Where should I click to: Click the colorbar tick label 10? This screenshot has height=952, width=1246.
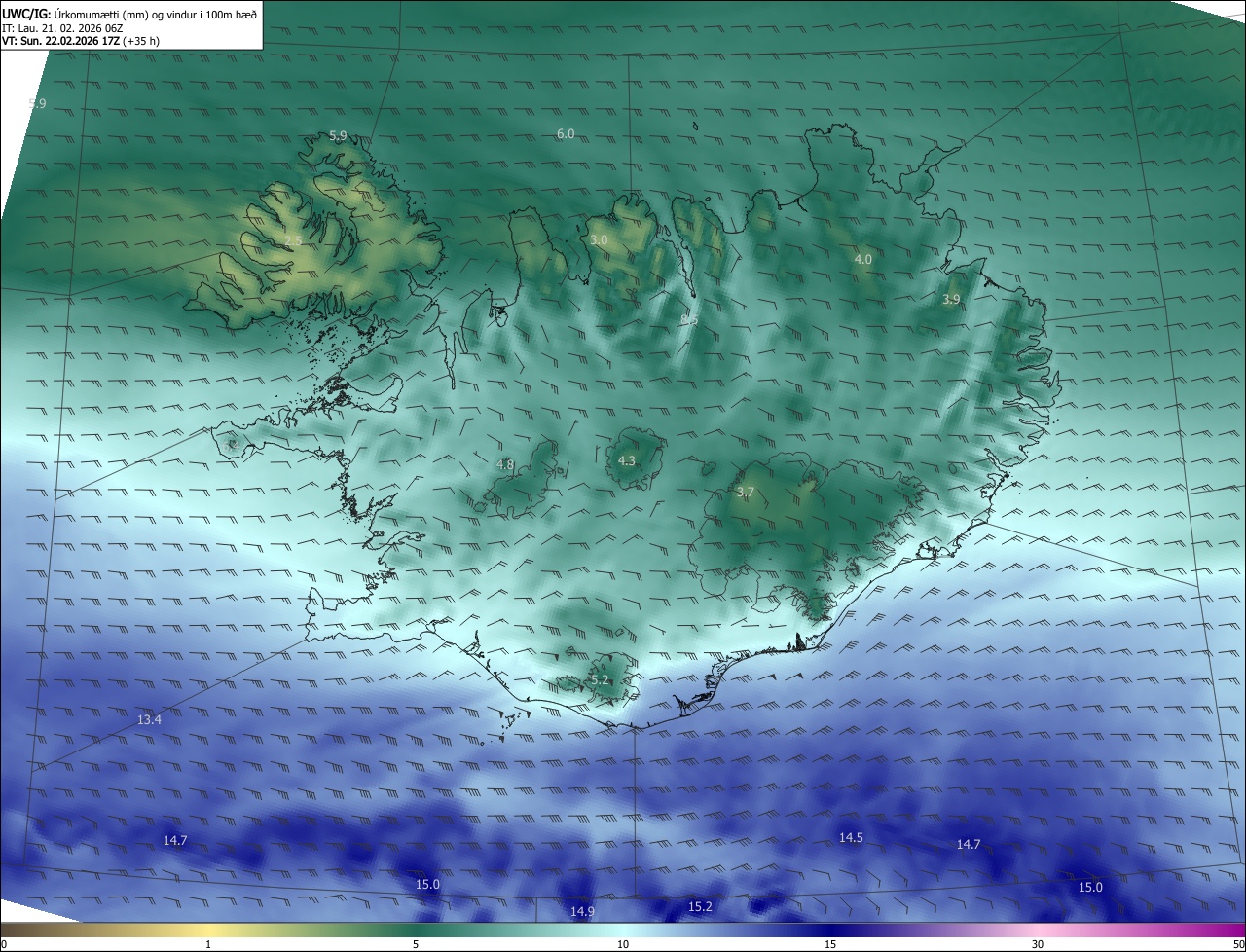tap(623, 944)
